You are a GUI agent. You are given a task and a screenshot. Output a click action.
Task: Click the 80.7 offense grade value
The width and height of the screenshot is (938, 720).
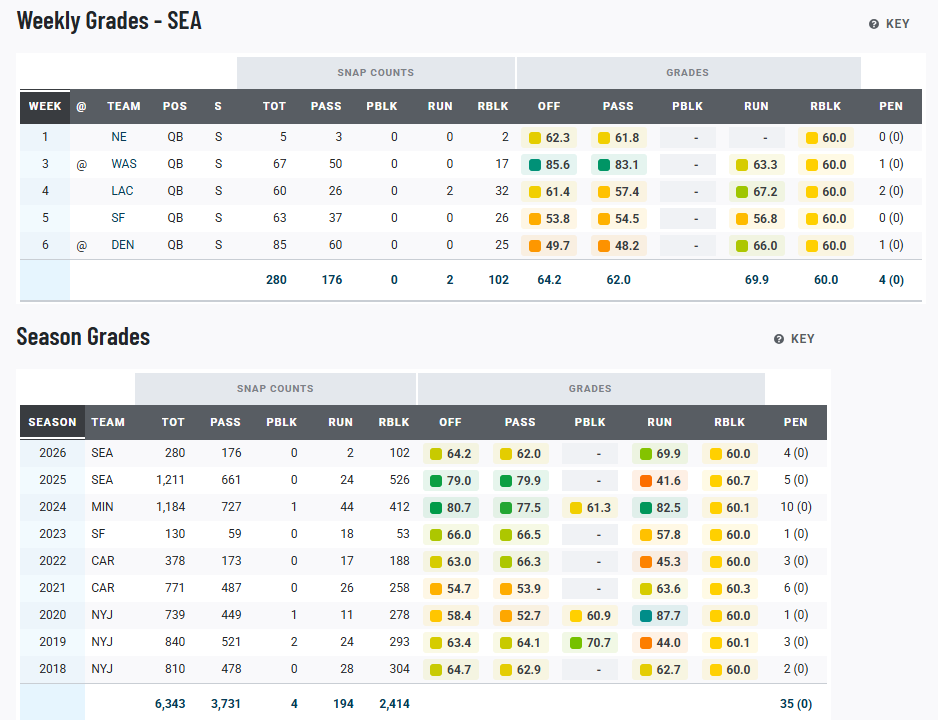(459, 508)
